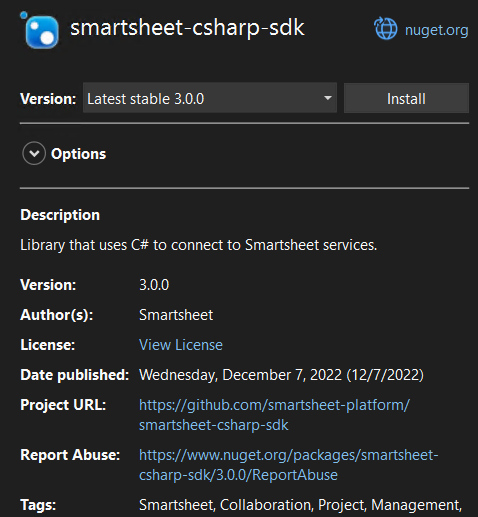Click the csharp-sdk/3.0.0/ReportAbuse link text

[x=238, y=475]
